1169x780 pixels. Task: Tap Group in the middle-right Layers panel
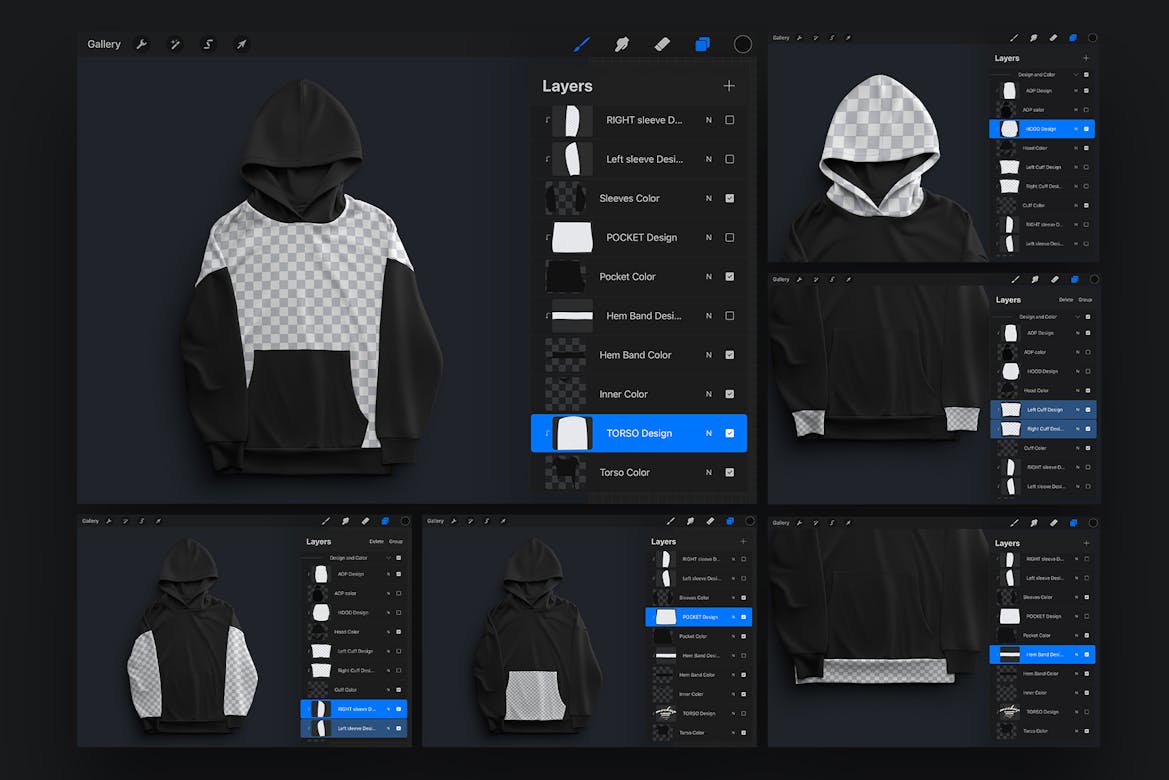[x=1087, y=299]
